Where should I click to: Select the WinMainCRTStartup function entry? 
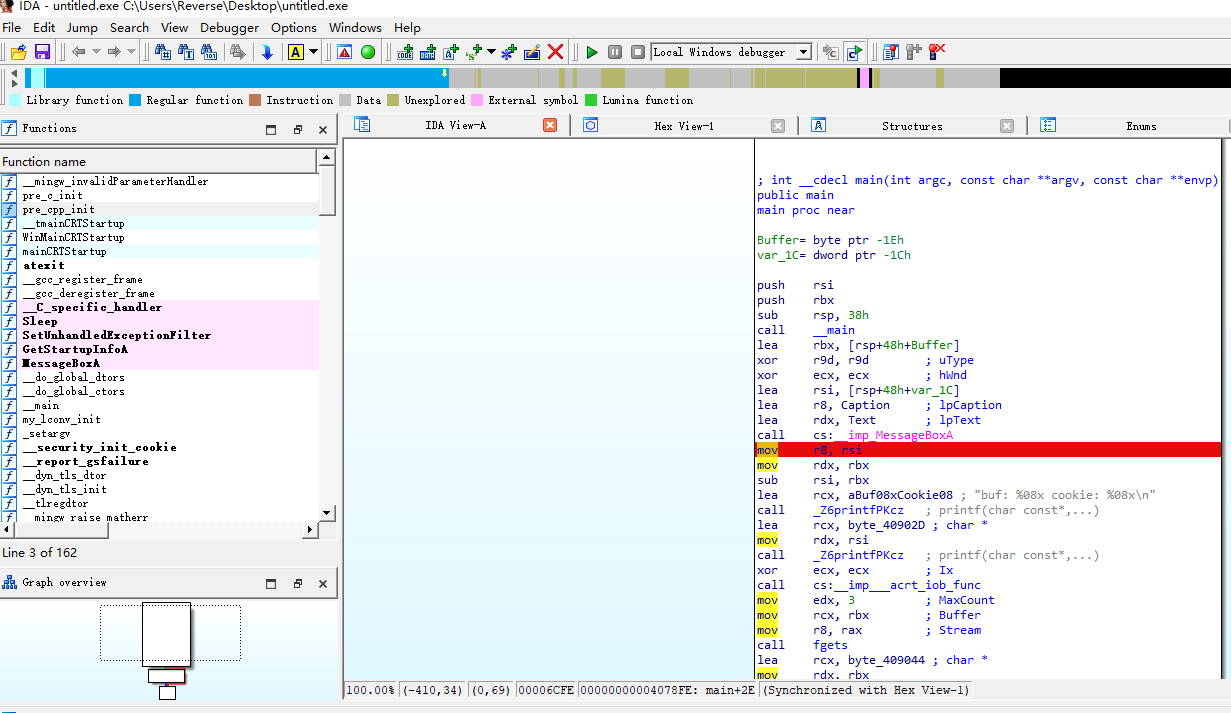(73, 238)
